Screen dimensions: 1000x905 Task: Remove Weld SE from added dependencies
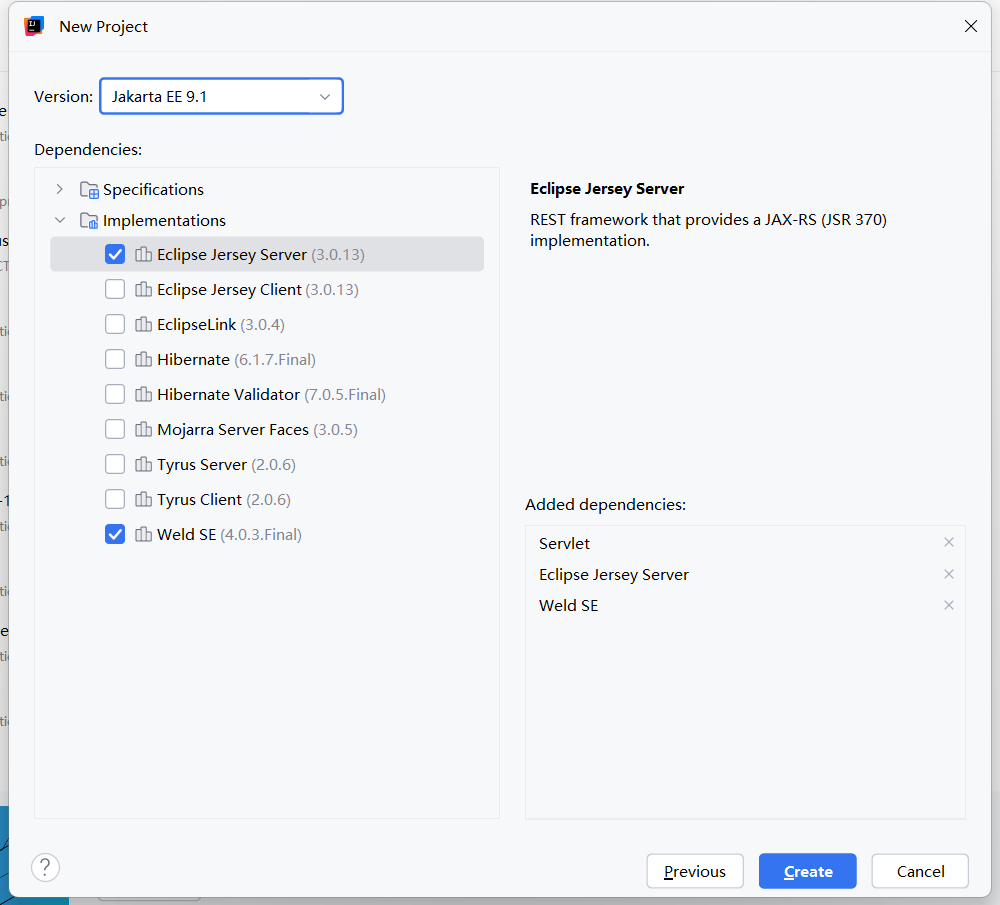pyautogui.click(x=949, y=605)
